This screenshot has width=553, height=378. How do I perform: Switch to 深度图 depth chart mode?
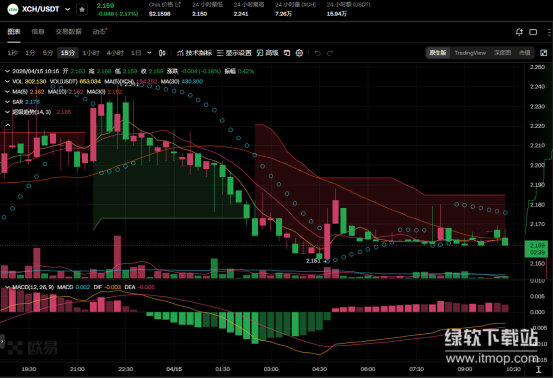point(502,53)
